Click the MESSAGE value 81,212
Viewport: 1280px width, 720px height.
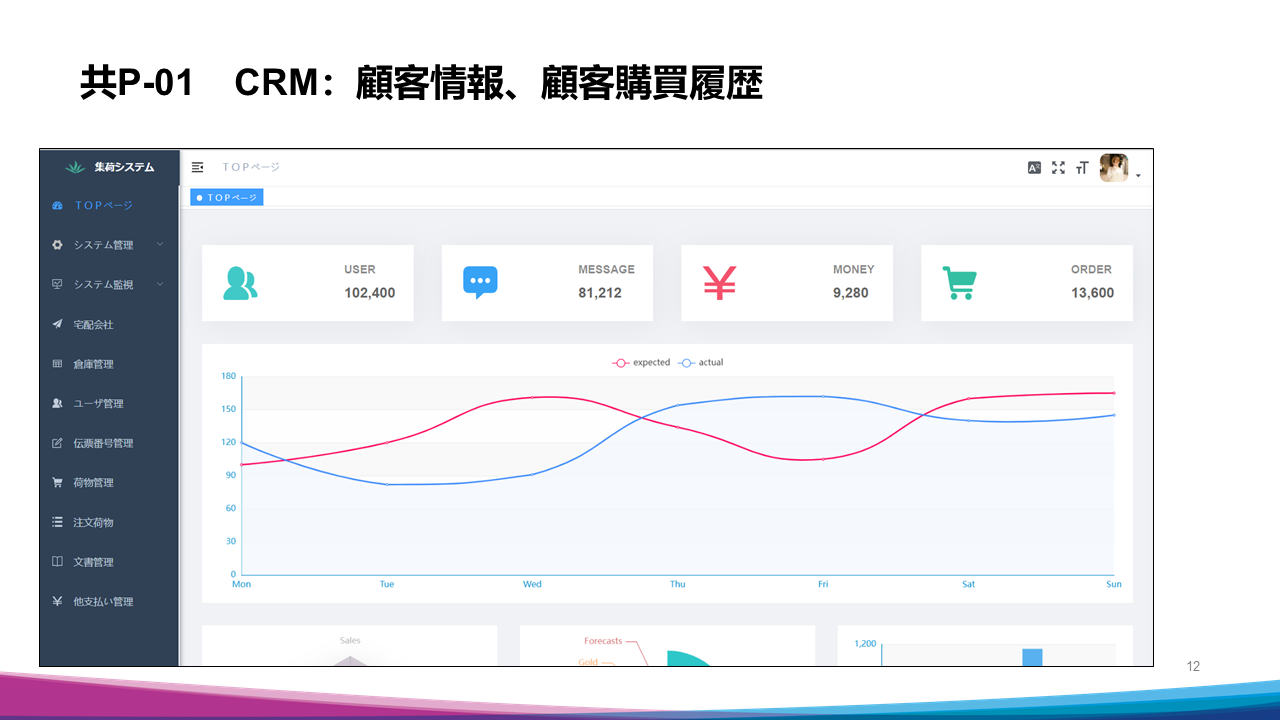(600, 293)
